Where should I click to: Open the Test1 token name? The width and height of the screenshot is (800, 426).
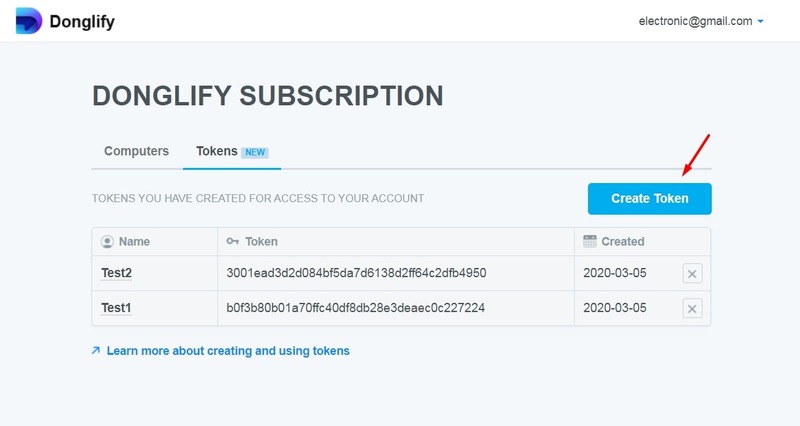(x=116, y=308)
